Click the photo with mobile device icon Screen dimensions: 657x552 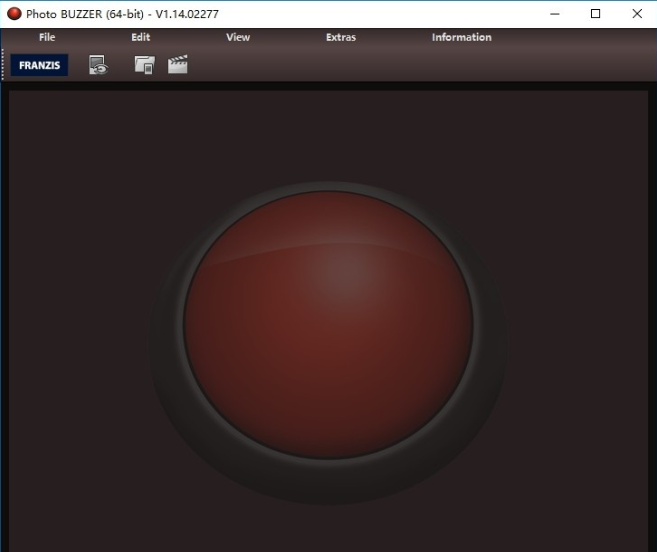click(144, 66)
